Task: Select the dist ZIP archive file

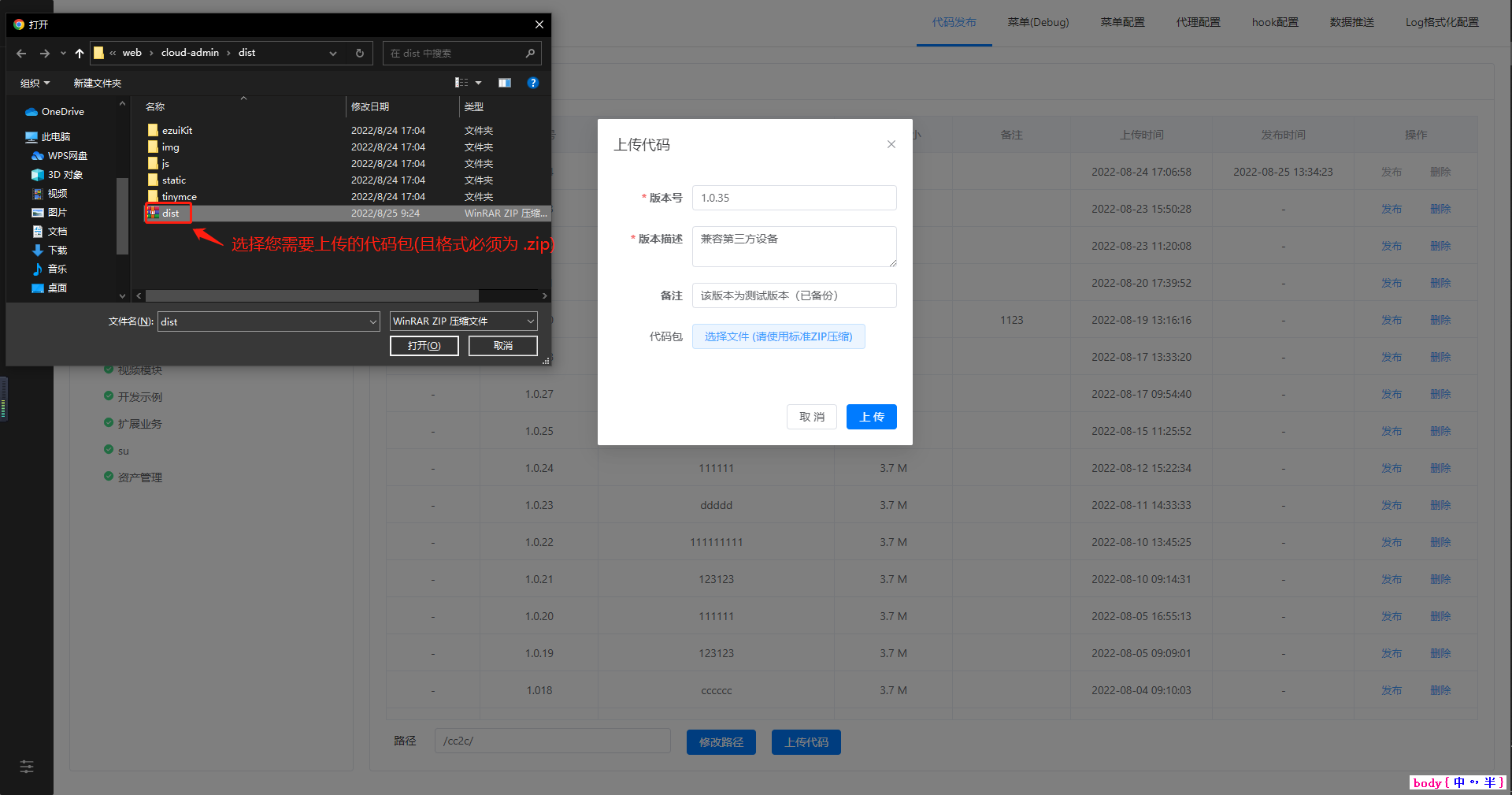Action: coord(171,214)
